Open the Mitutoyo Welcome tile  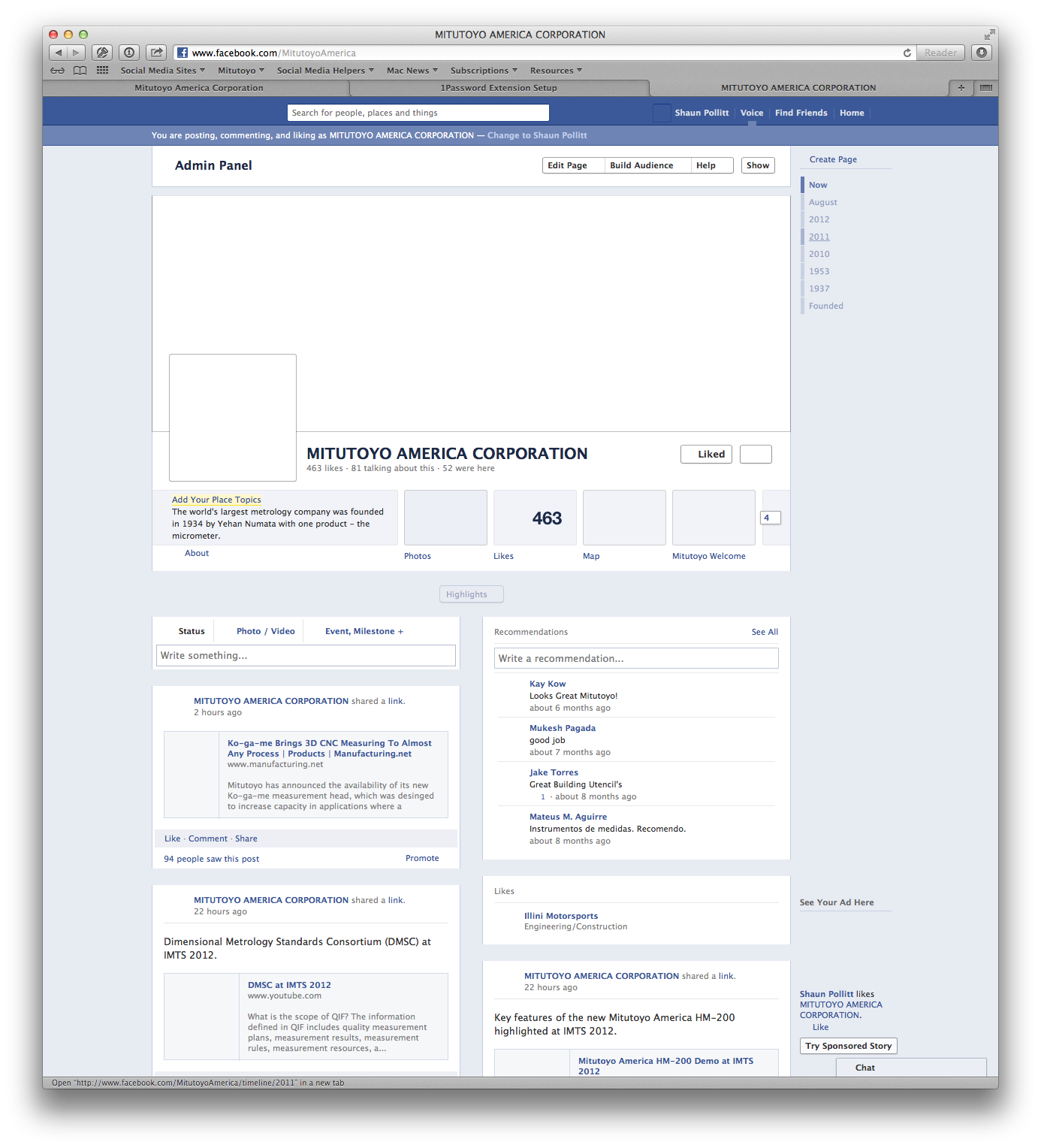[714, 518]
